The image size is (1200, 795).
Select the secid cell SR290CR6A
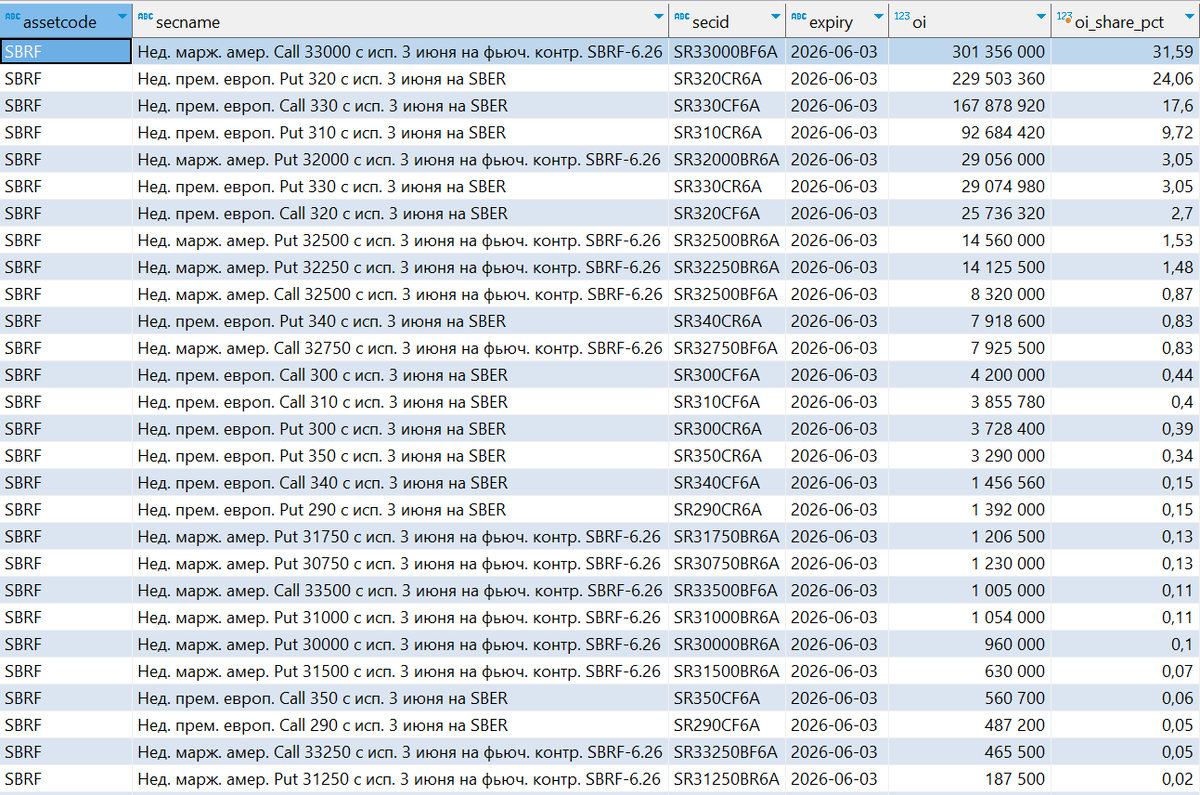click(727, 510)
